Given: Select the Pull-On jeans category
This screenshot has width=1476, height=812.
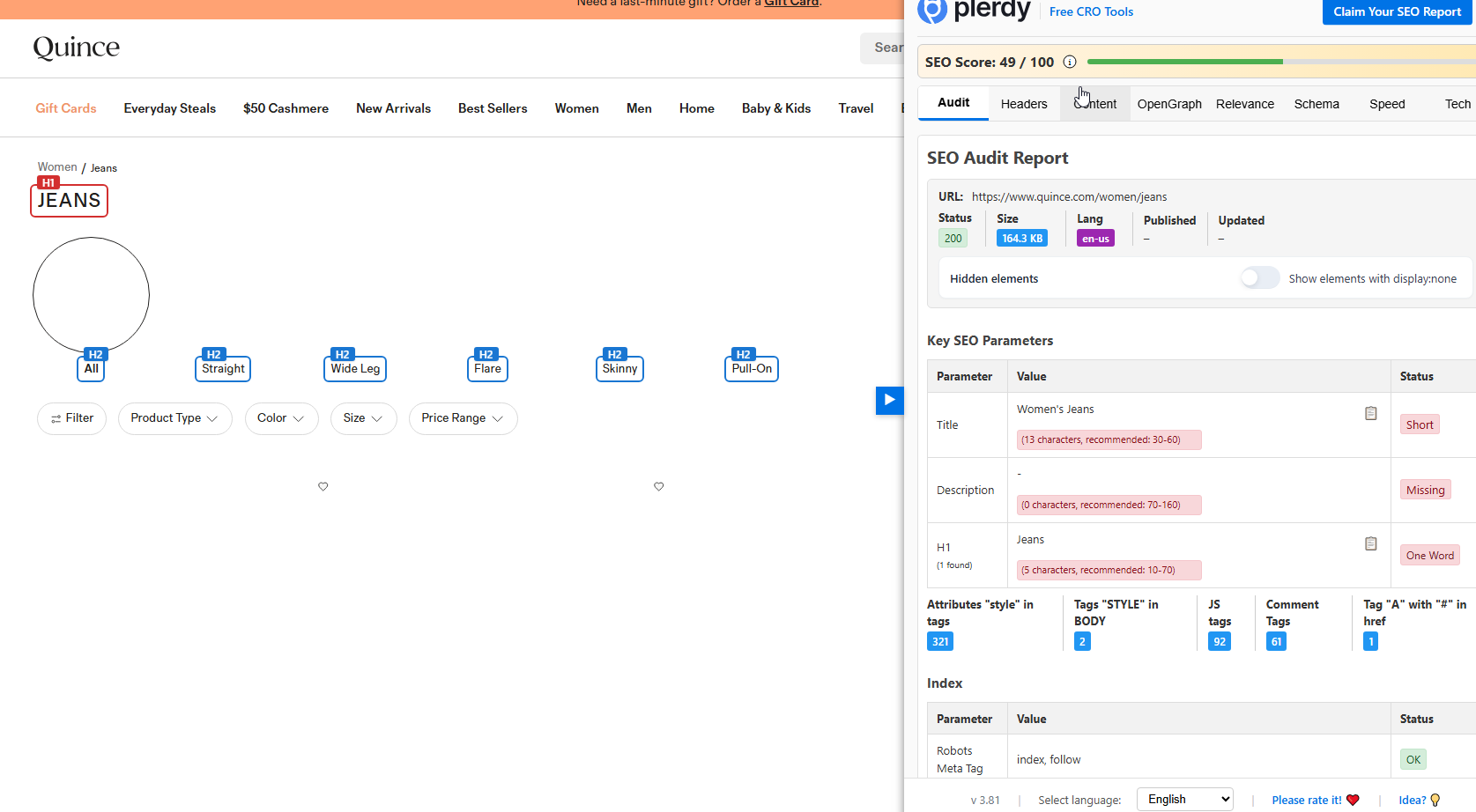Looking at the screenshot, I should pyautogui.click(x=752, y=369).
